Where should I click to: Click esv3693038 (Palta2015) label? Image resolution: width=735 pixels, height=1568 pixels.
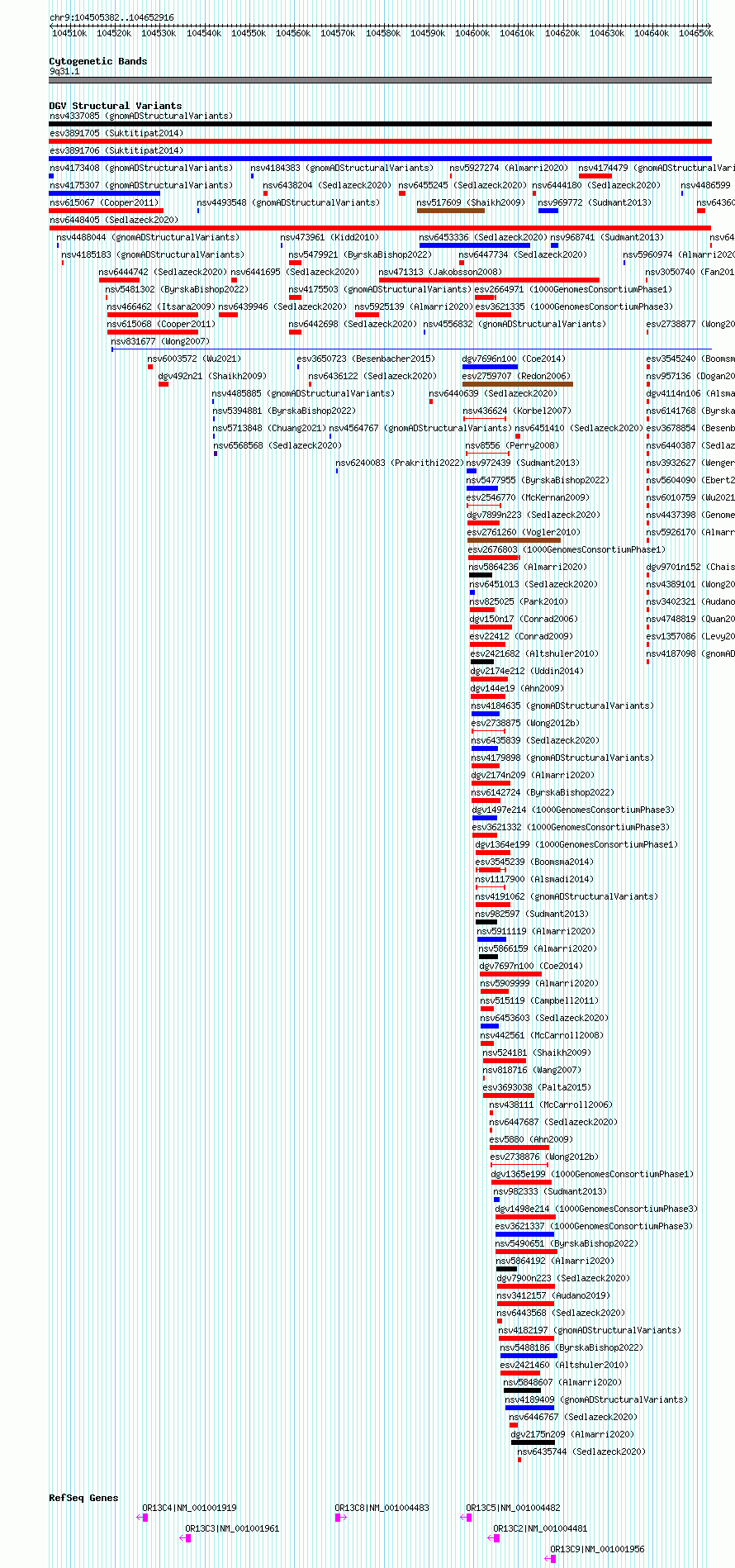pyautogui.click(x=537, y=1087)
